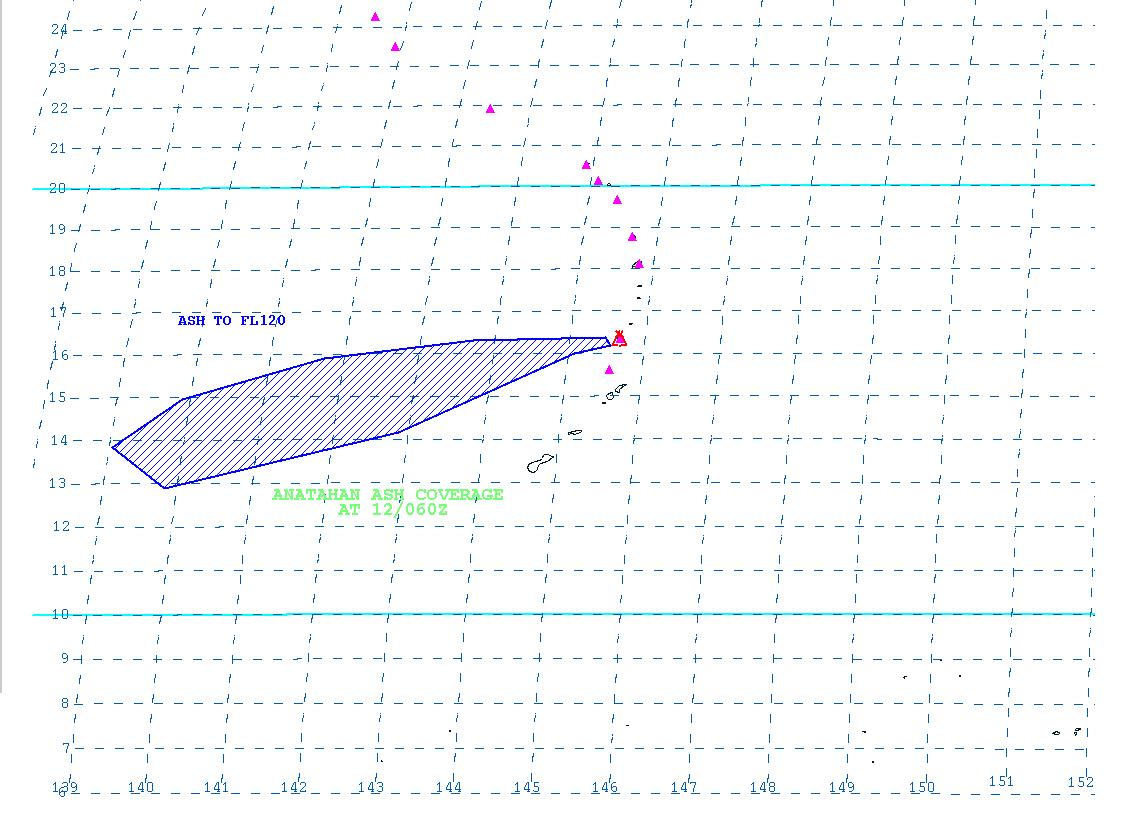Screen dimensions: 1135x830
Task: Click longitude label 152
Action: tap(1081, 782)
